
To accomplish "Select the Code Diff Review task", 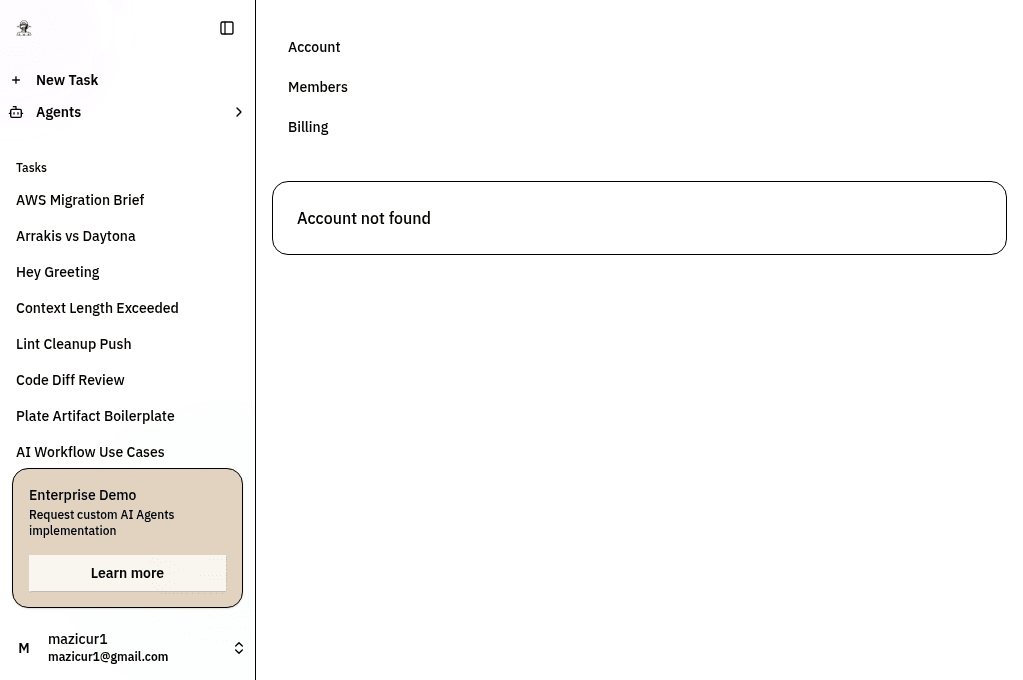I will pyautogui.click(x=70, y=380).
